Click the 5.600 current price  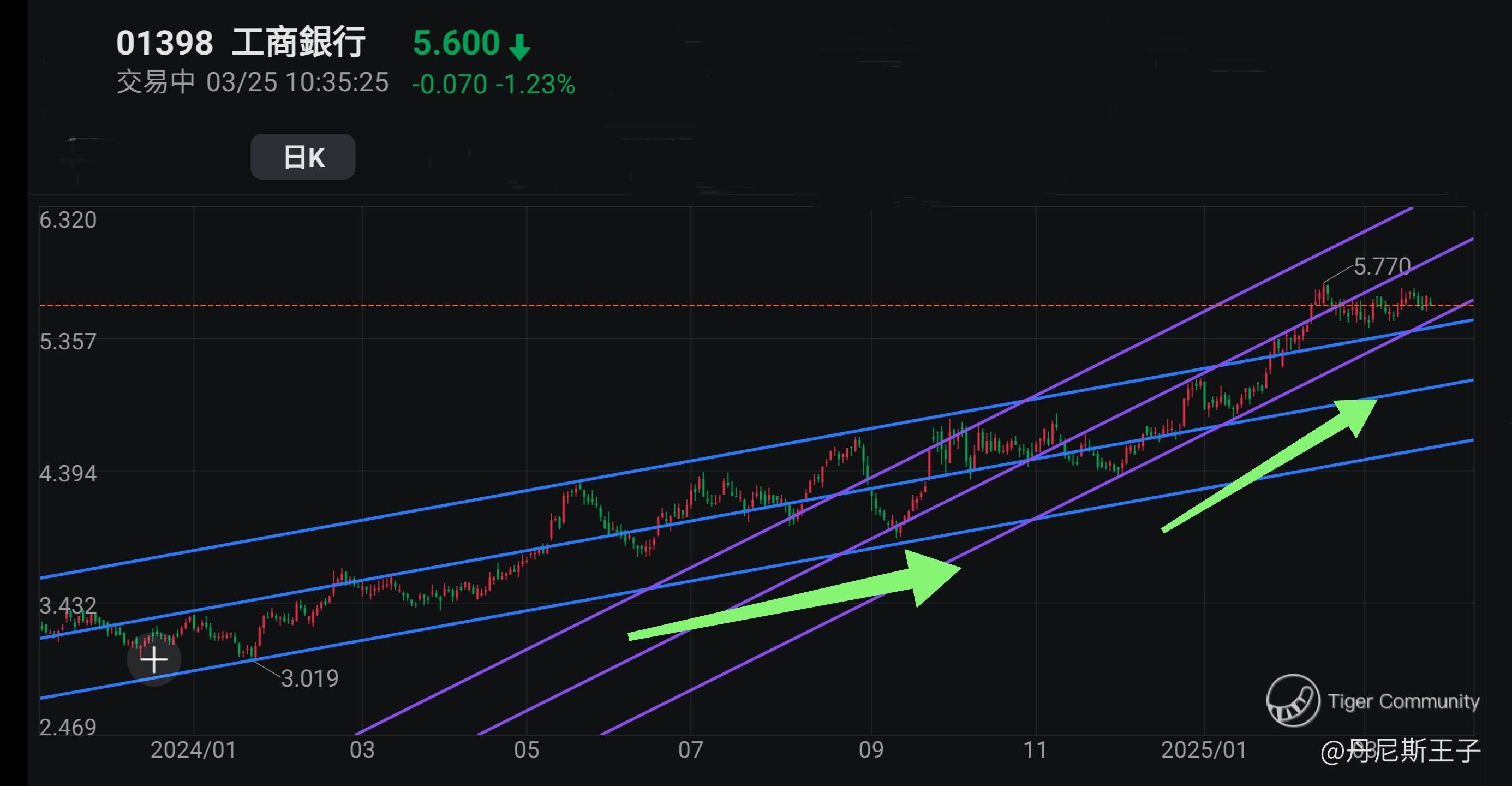(456, 43)
